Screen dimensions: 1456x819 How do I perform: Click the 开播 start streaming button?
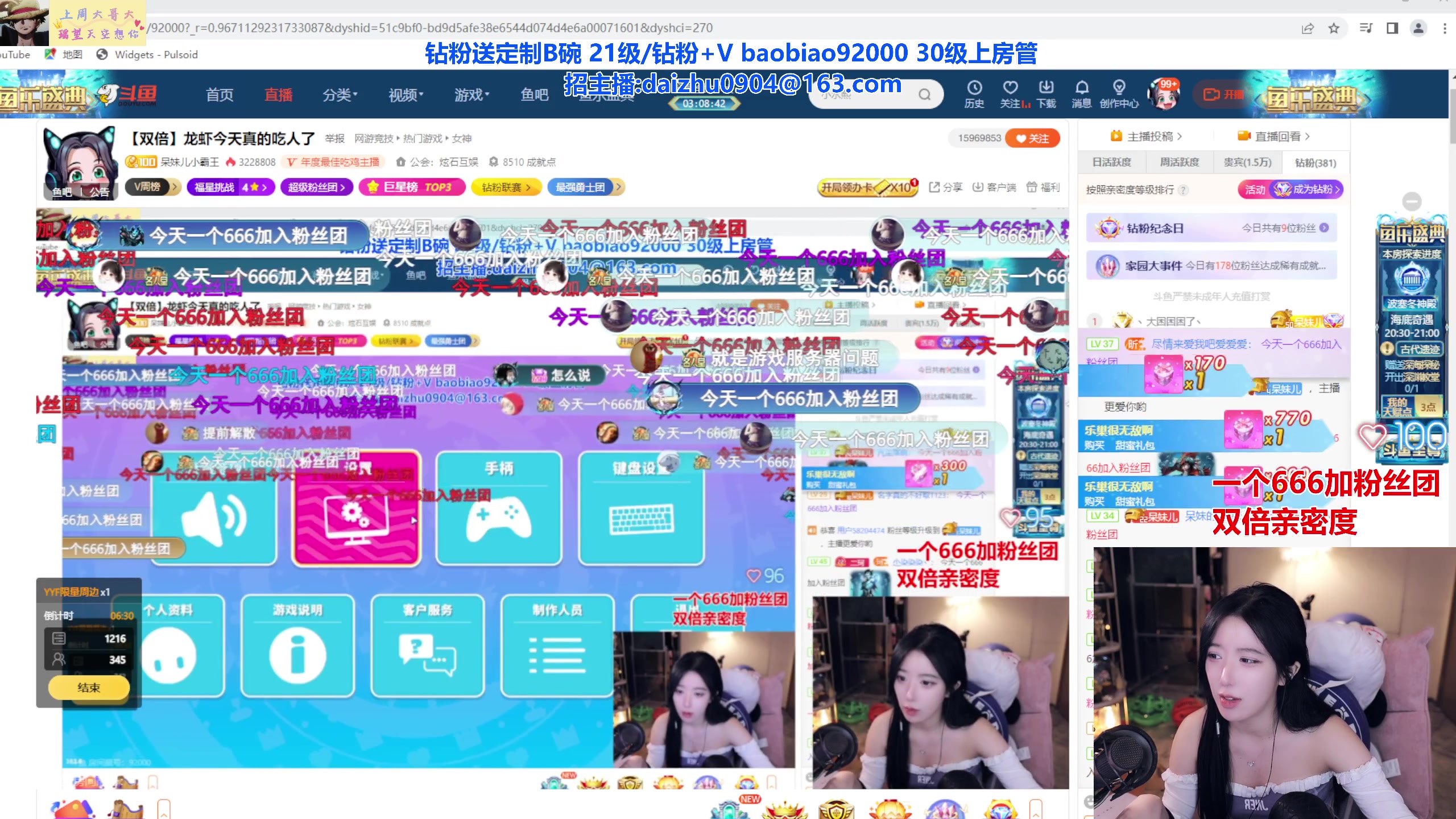tap(1225, 94)
